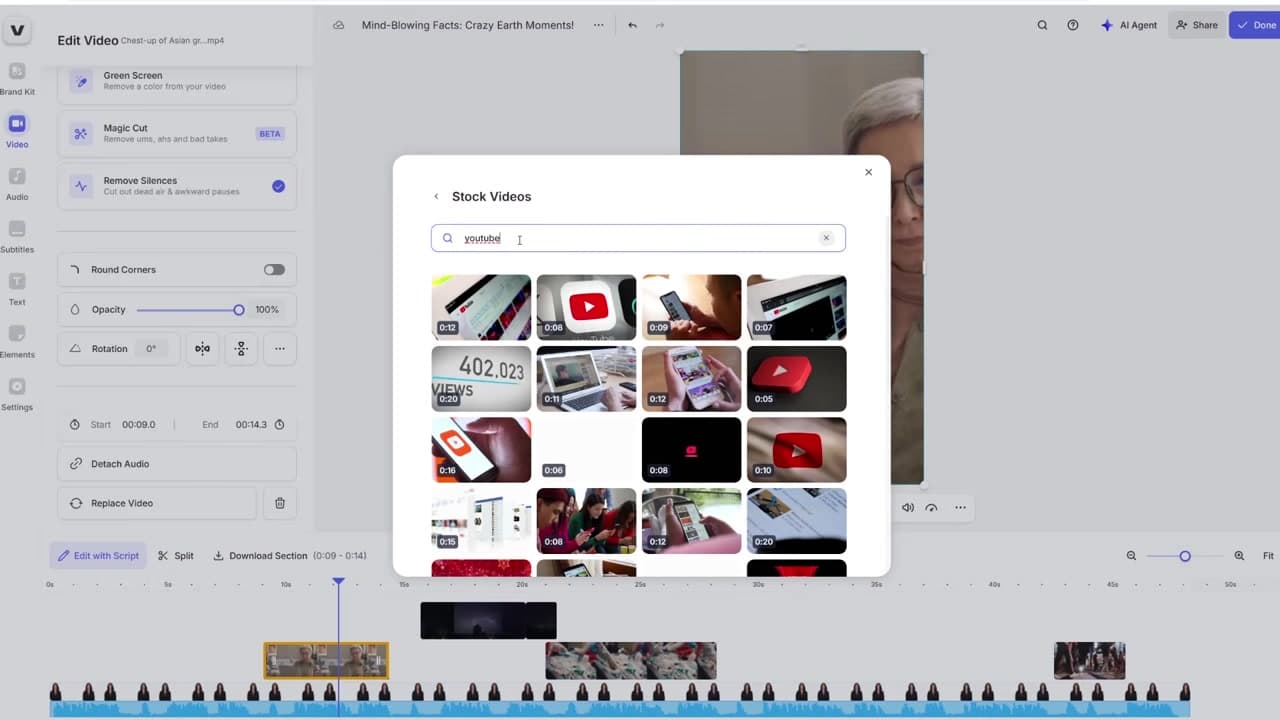Open the player more options ellipsis
This screenshot has height=720, width=1280.
pyautogui.click(x=960, y=508)
